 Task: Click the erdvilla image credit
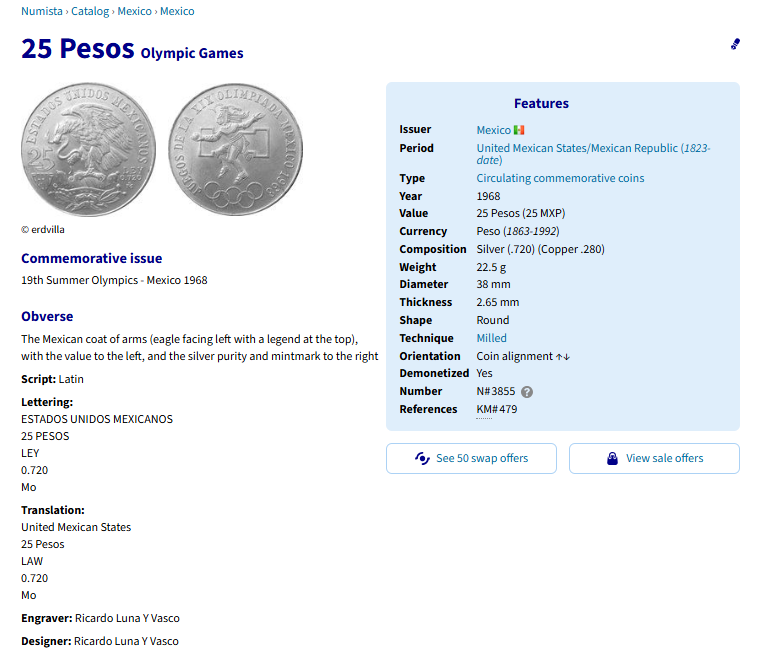[x=46, y=229]
